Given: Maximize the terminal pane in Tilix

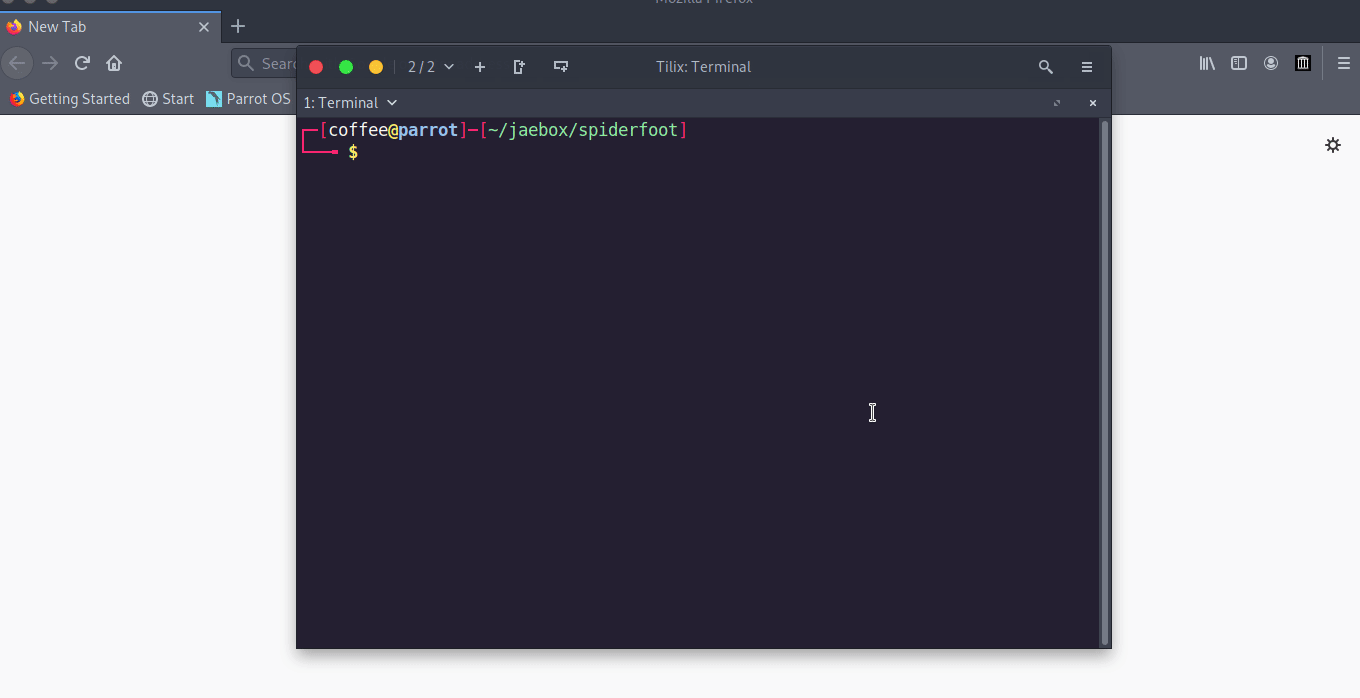Looking at the screenshot, I should [x=1057, y=103].
